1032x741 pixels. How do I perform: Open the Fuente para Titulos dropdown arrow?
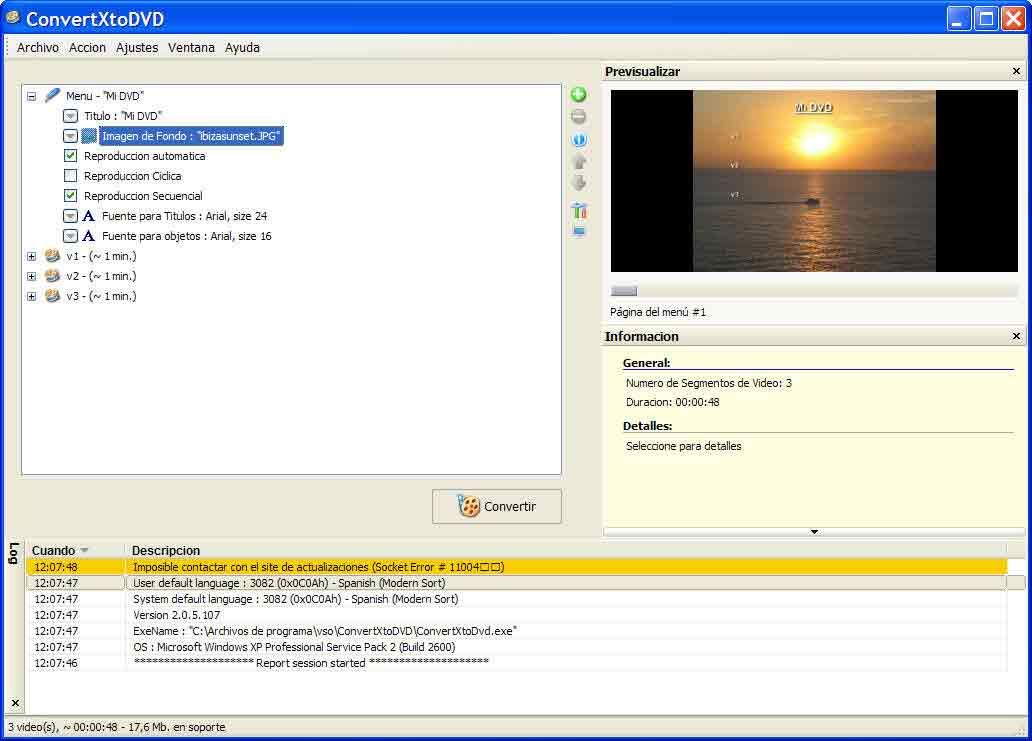70,216
